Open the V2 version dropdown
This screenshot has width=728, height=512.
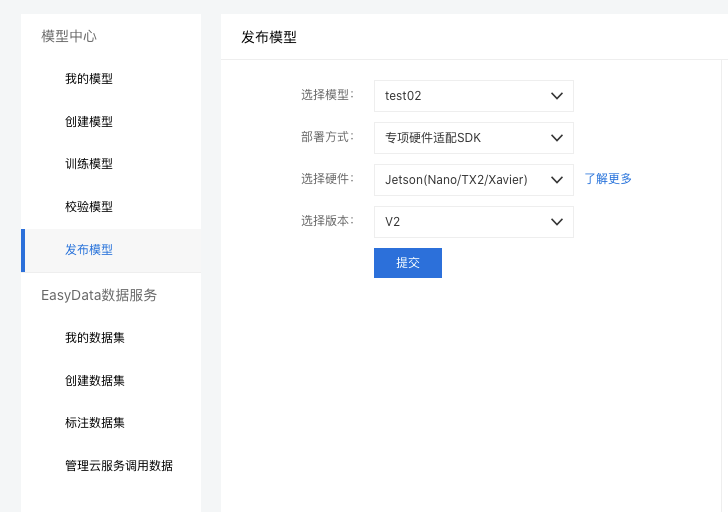click(474, 222)
